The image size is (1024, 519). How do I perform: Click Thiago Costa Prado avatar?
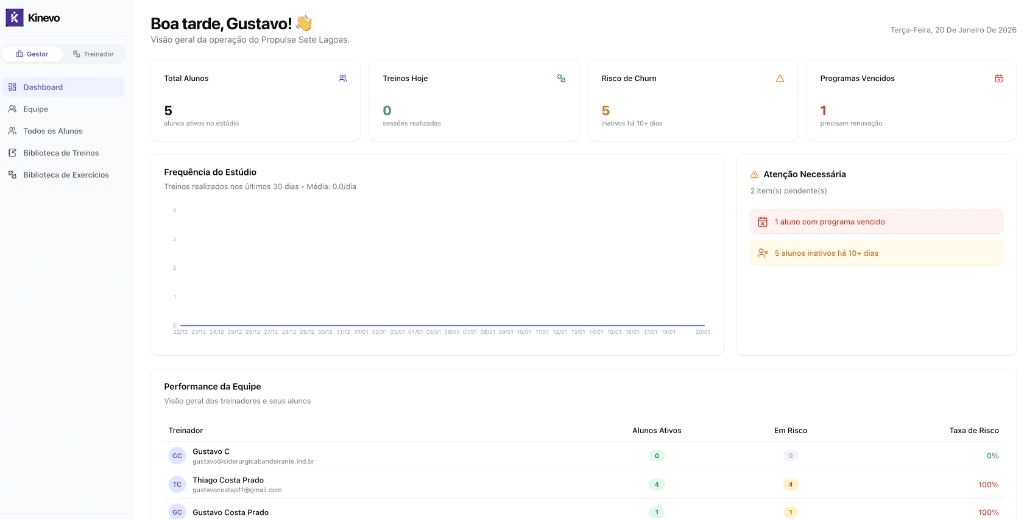[x=177, y=484]
